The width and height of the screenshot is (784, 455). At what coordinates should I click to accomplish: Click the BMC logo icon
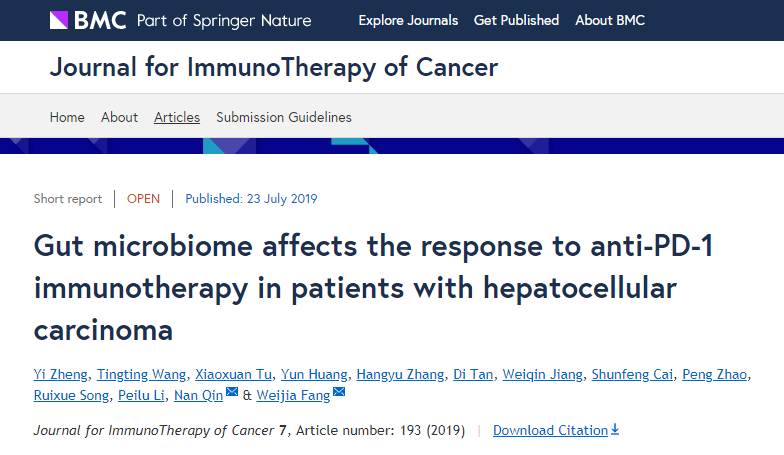(x=61, y=20)
